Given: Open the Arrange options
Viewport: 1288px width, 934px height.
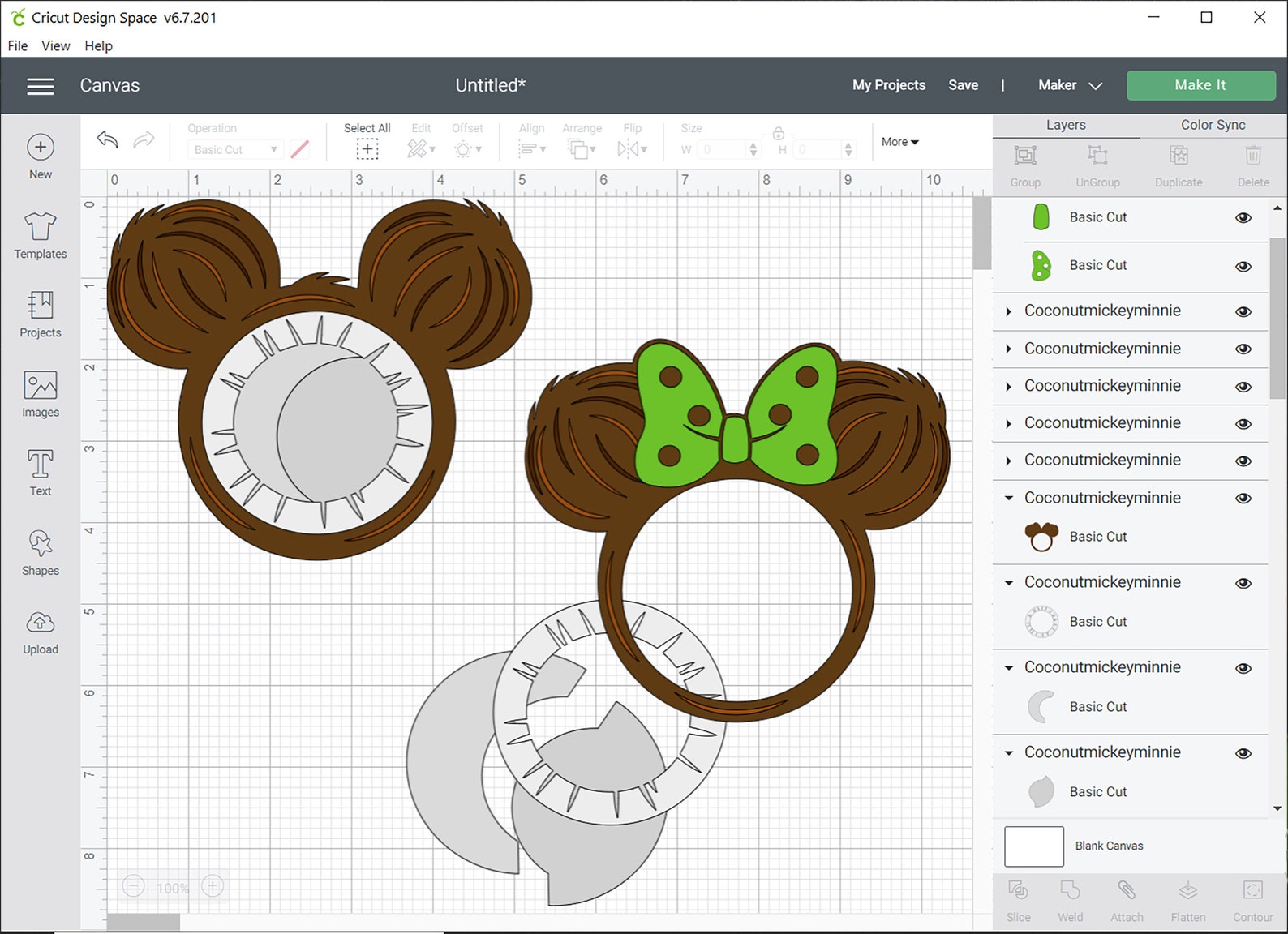Looking at the screenshot, I should [581, 149].
